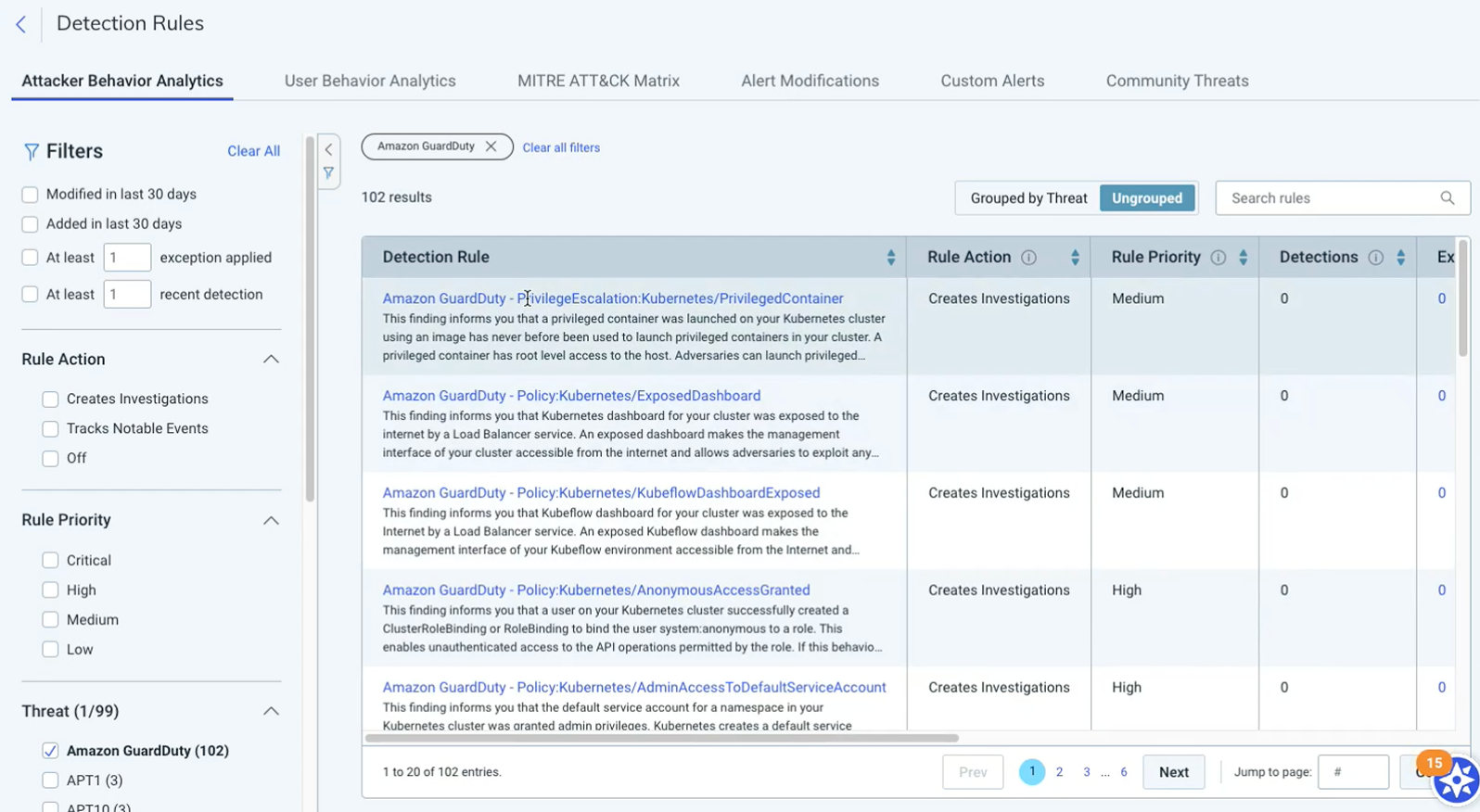Collapse the Rule Action filter section
1480x812 pixels.
(x=271, y=360)
